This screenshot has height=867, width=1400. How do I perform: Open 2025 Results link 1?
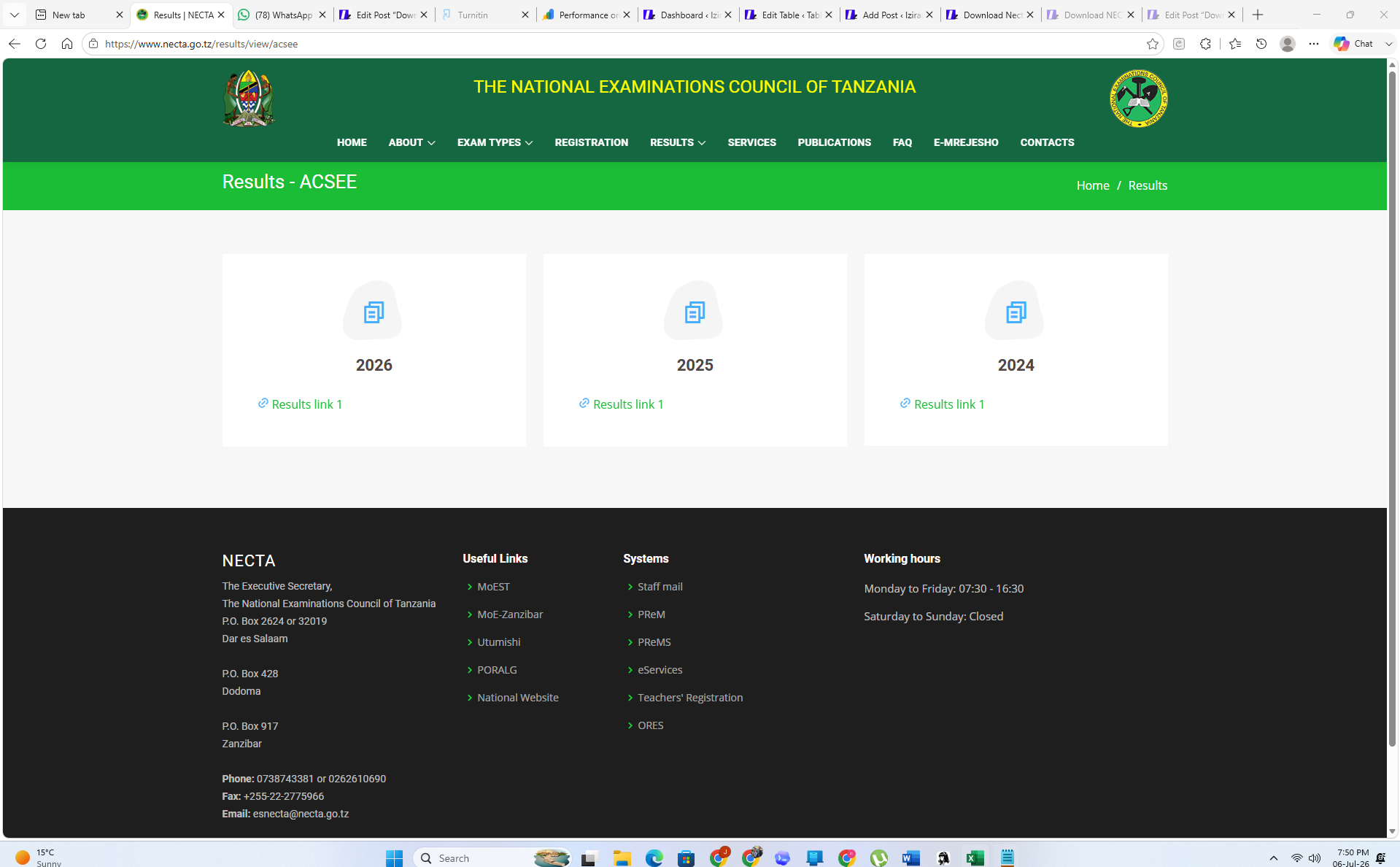pyautogui.click(x=628, y=404)
